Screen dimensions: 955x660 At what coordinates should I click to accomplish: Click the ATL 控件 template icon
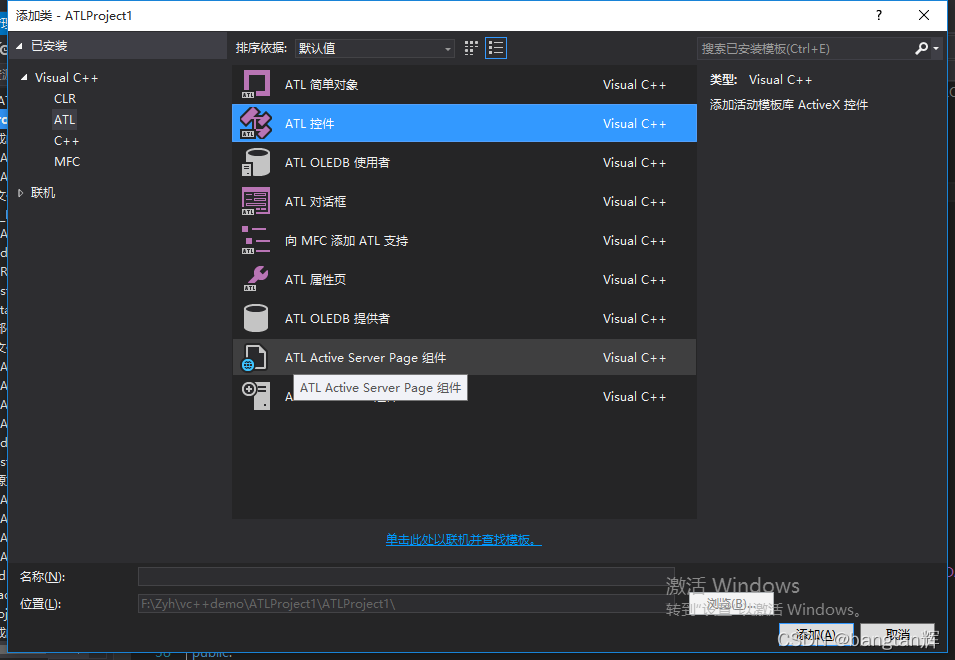254,123
